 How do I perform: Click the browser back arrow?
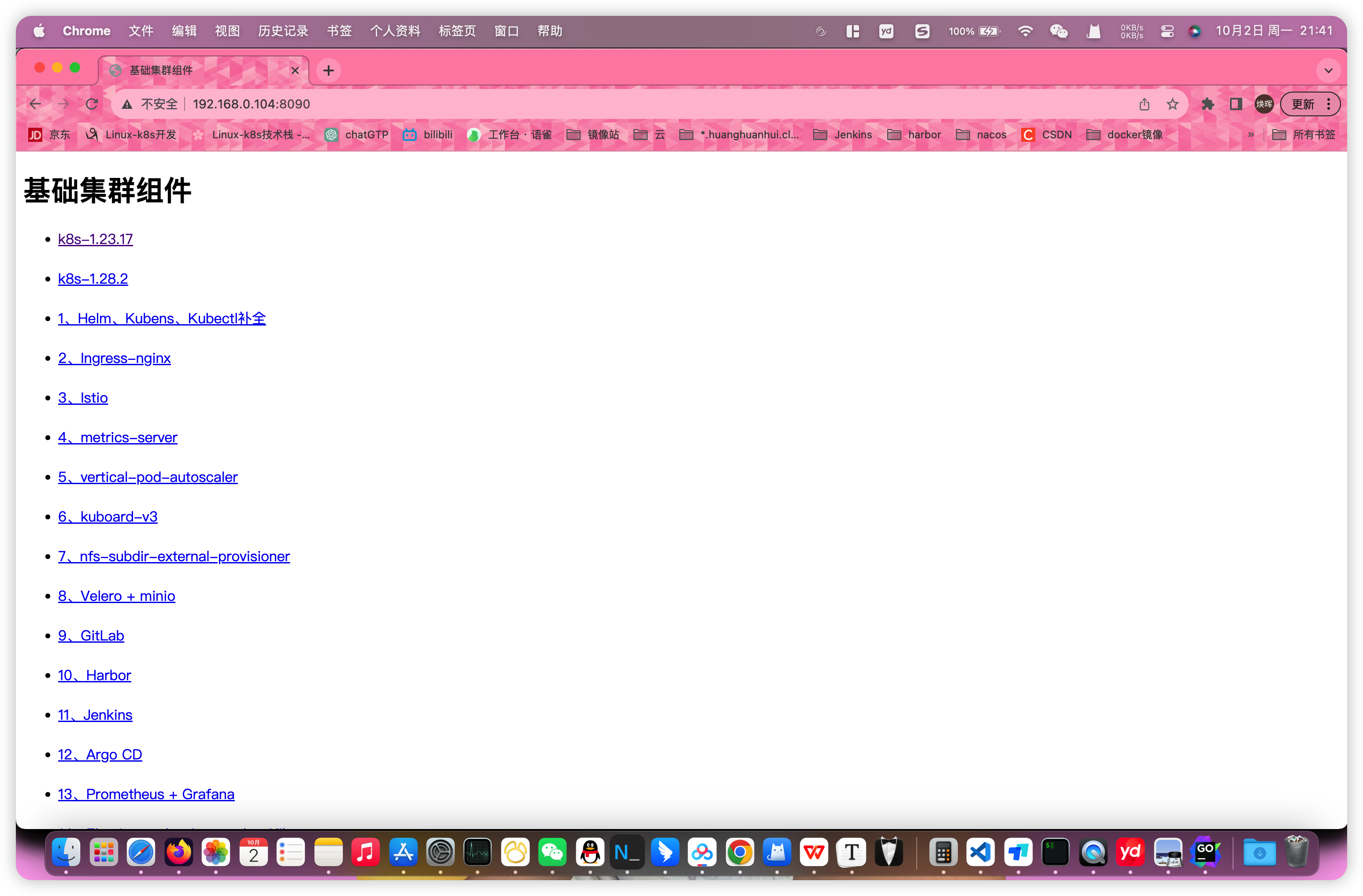click(x=36, y=104)
